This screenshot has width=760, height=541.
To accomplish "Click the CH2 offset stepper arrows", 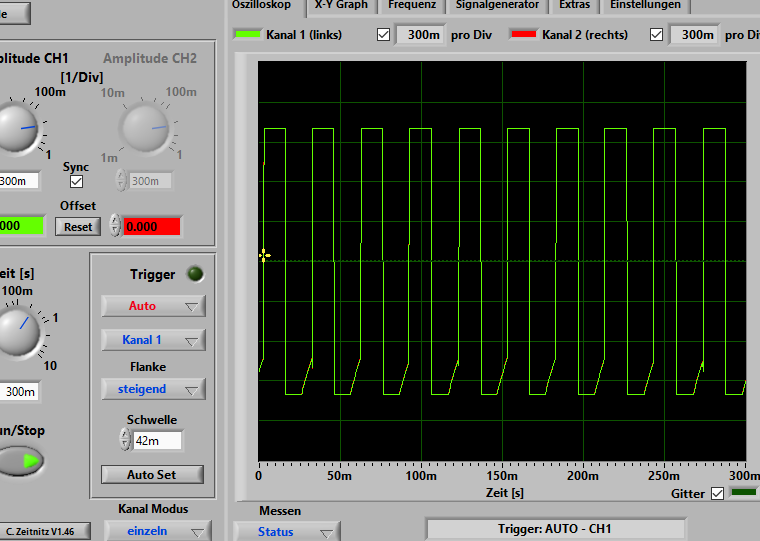I will pyautogui.click(x=115, y=226).
